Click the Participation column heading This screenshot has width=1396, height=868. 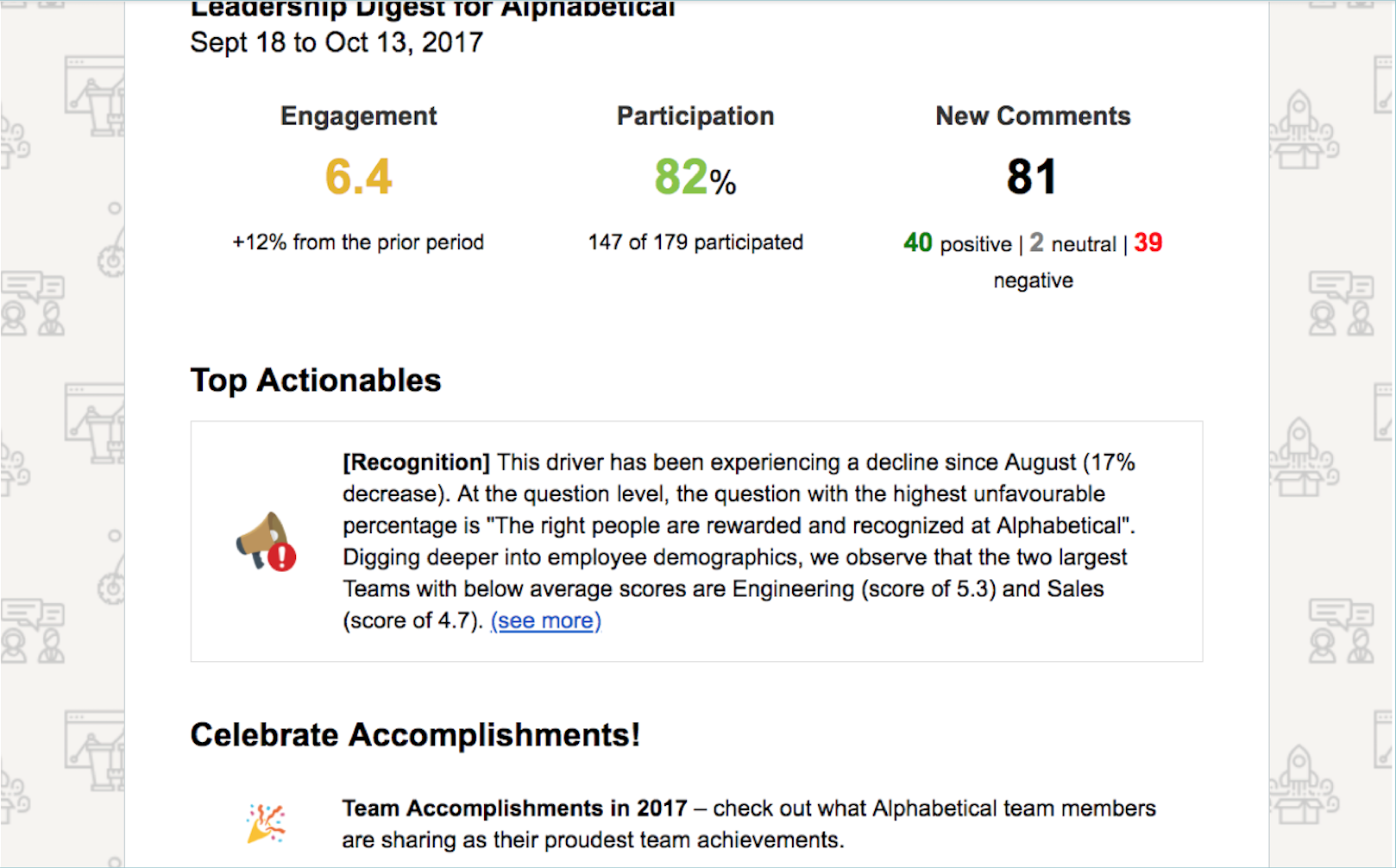pos(695,116)
